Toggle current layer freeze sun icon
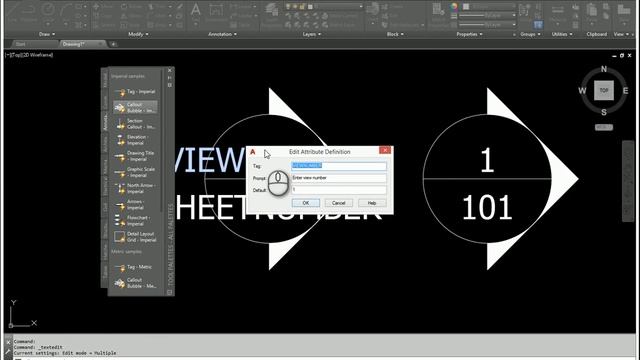The height and width of the screenshot is (360, 640). [295, 7]
